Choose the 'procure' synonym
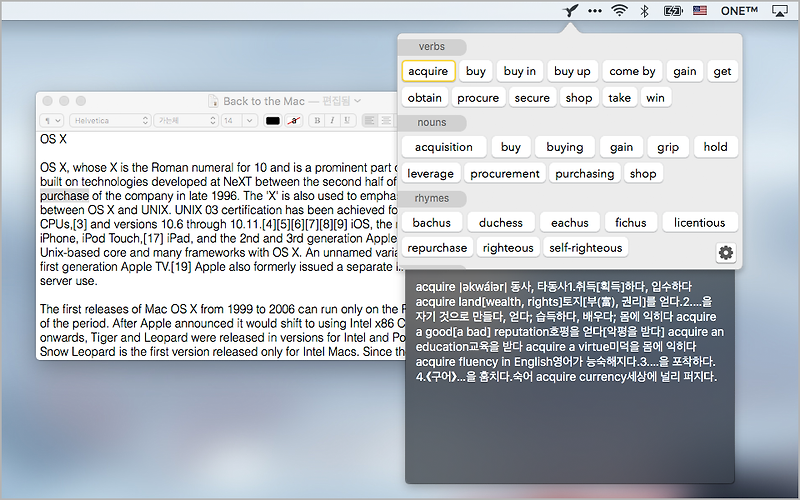Viewport: 800px width, 500px height. coord(478,97)
